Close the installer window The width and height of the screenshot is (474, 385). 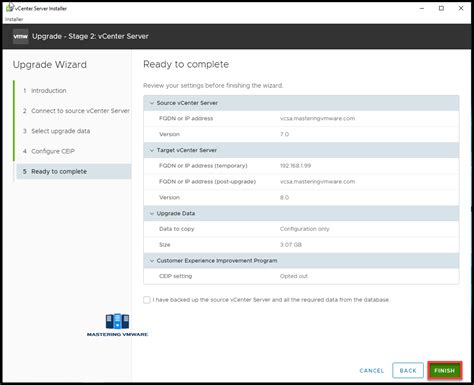click(461, 8)
